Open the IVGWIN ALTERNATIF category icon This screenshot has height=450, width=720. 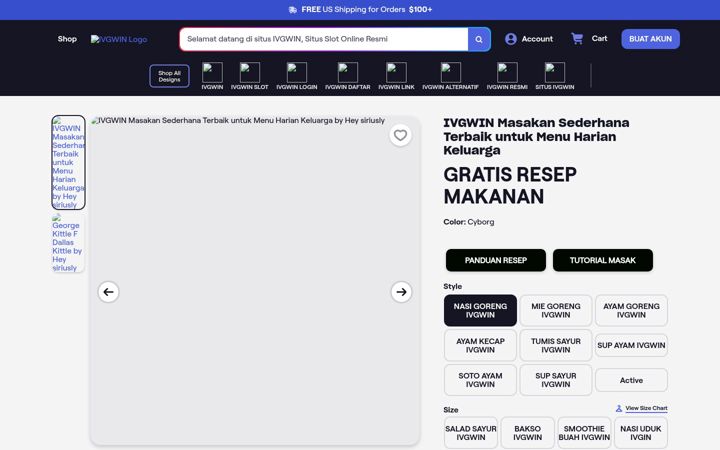pyautogui.click(x=450, y=73)
